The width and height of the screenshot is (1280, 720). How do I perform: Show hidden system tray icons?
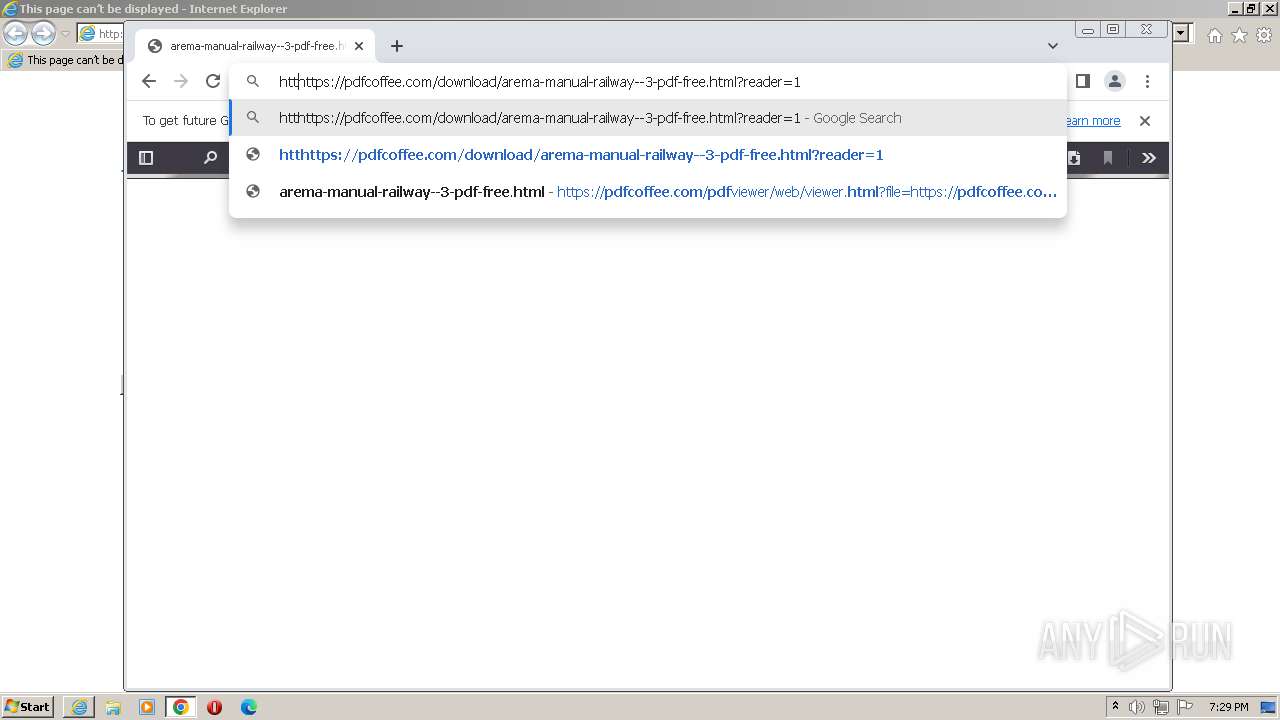pos(1115,707)
